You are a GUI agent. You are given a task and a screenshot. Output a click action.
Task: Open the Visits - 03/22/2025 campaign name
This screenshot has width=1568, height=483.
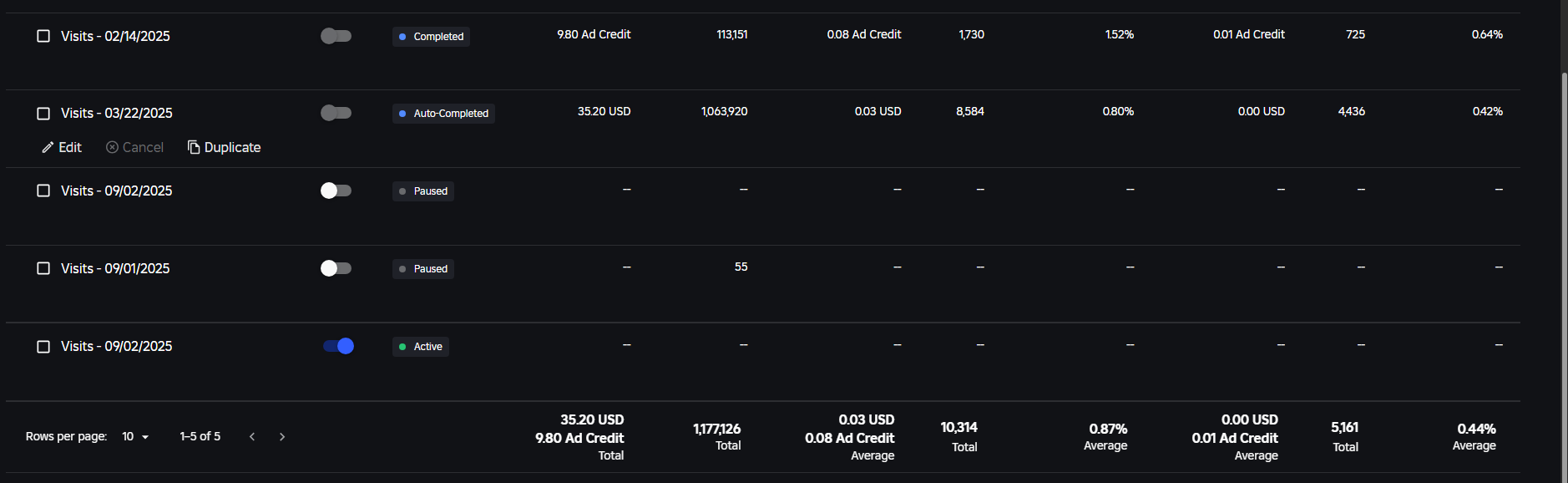pos(117,113)
